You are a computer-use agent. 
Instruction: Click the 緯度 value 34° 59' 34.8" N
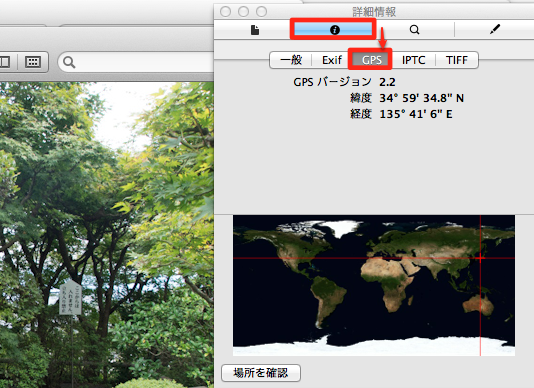[422, 98]
